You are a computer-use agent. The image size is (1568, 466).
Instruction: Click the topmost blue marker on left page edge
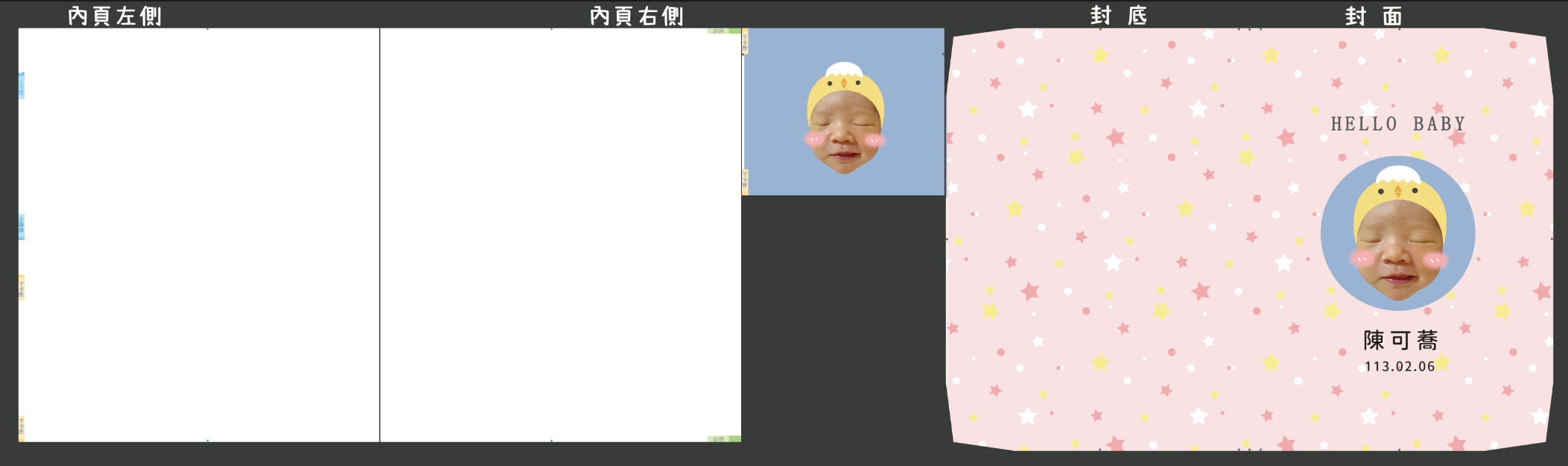point(22,86)
